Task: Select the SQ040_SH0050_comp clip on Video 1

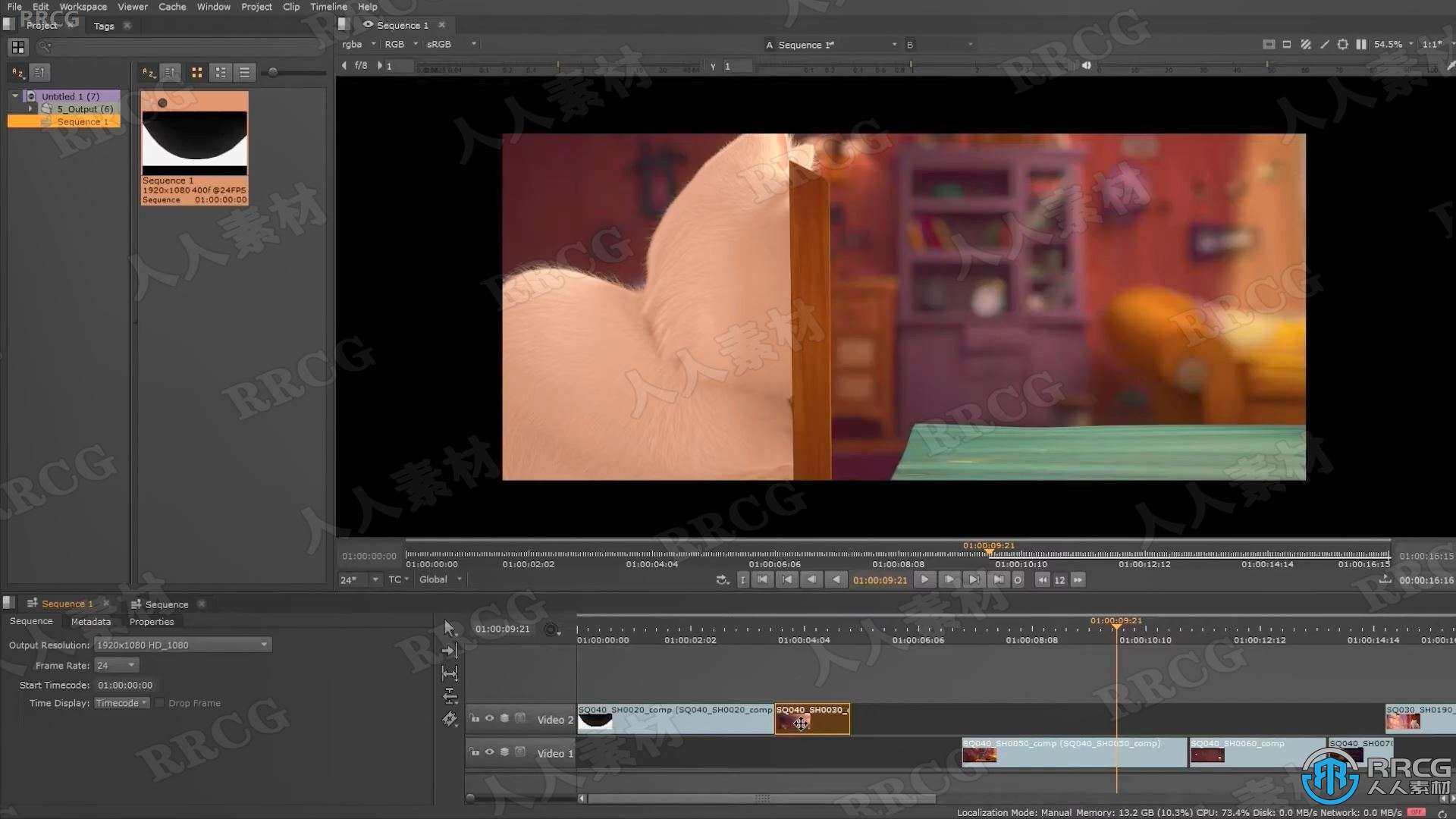Action: tap(1075, 752)
